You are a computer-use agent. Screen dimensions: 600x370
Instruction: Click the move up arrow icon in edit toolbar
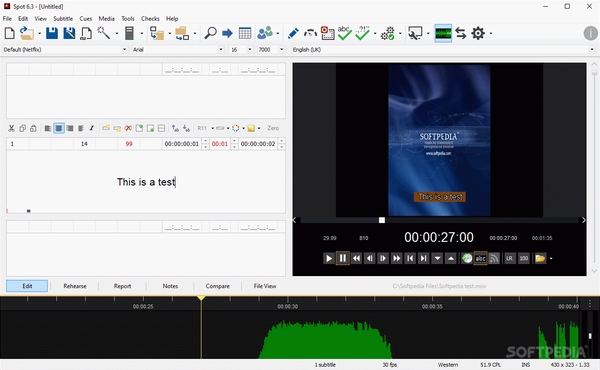(x=175, y=128)
